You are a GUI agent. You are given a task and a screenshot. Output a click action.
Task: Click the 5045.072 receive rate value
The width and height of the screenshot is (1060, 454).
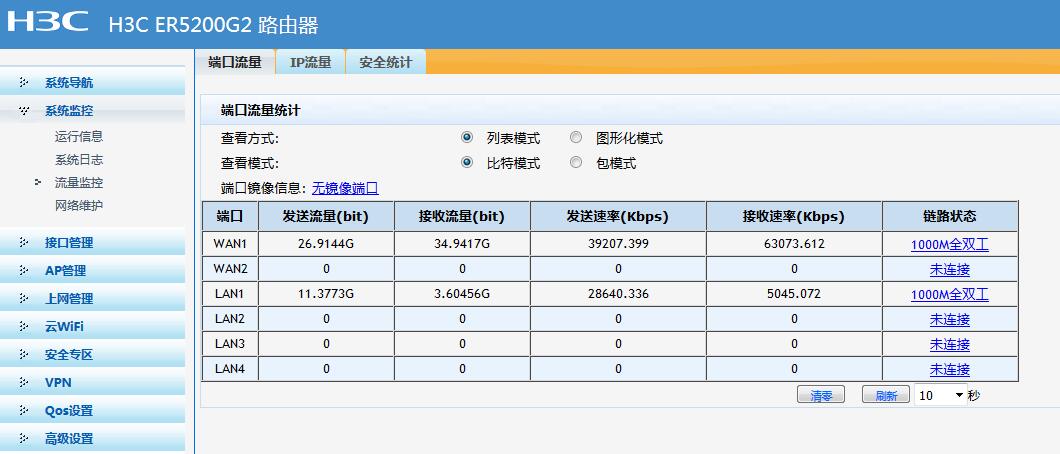tap(794, 294)
